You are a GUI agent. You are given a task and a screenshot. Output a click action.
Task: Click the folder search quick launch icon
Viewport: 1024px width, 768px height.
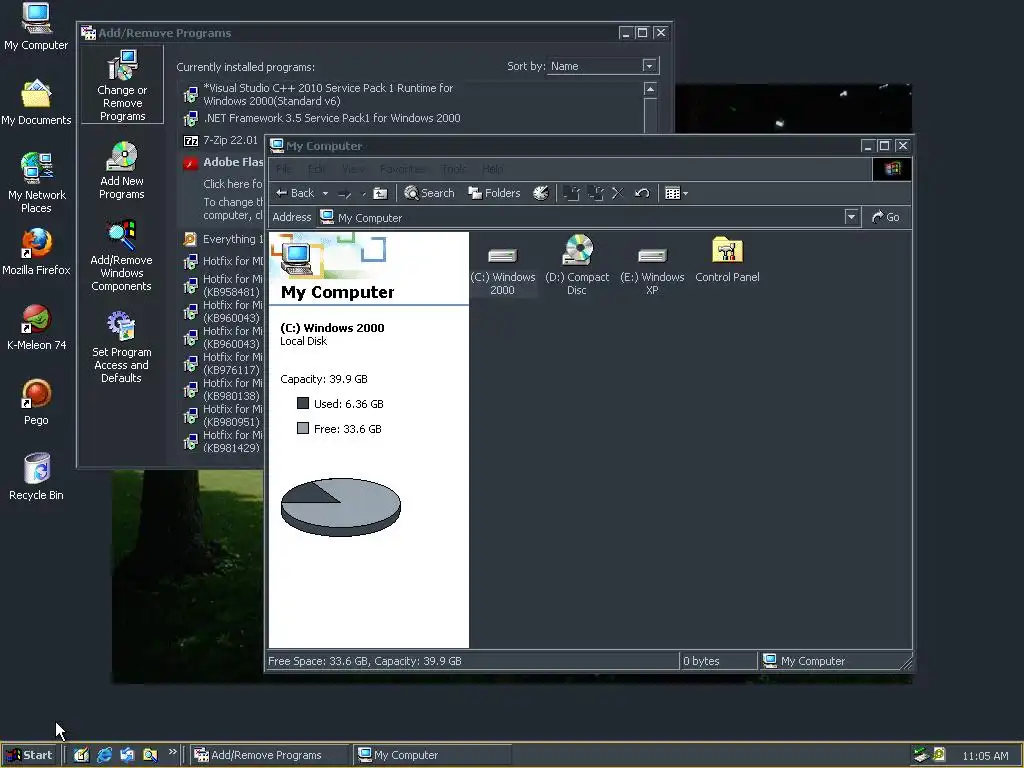pos(150,755)
